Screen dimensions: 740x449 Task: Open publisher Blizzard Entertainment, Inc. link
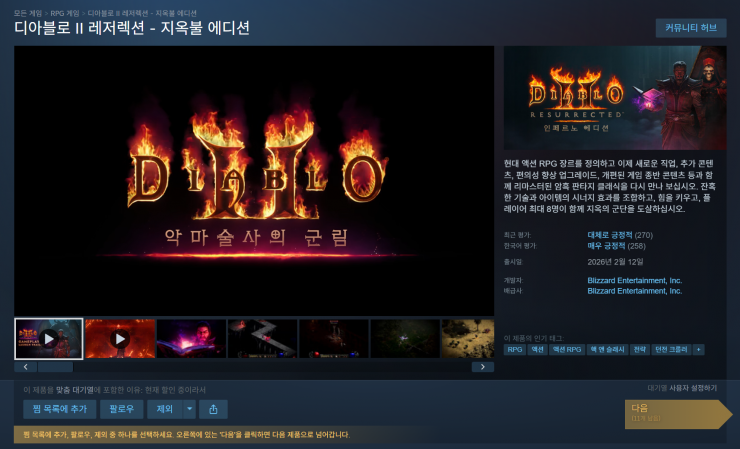[635, 291]
